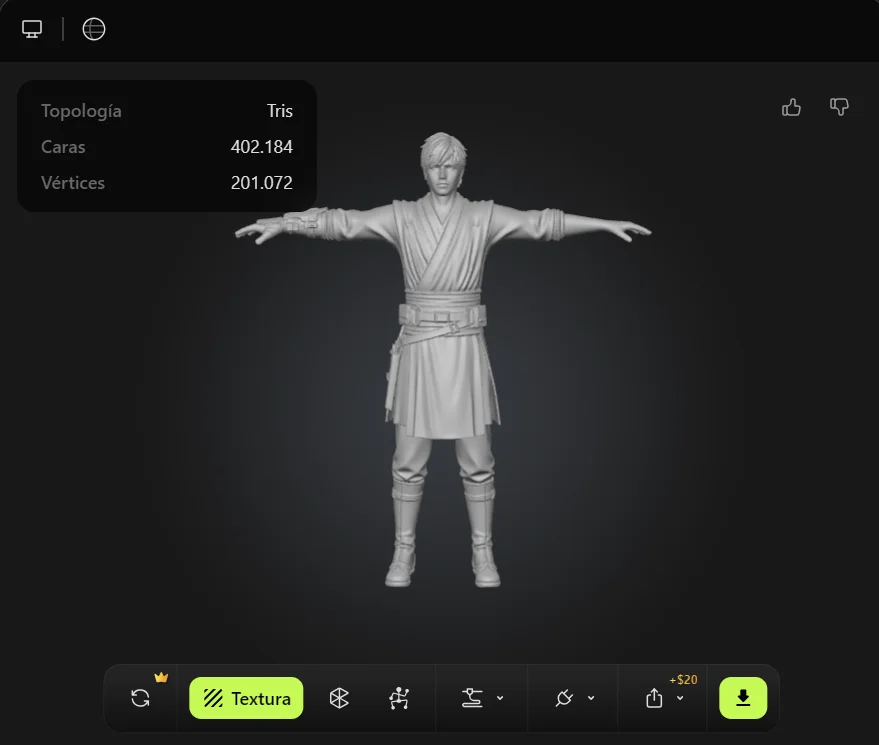This screenshot has height=745, width=879.
Task: Click the rigging skeleton figure icon
Action: [399, 698]
